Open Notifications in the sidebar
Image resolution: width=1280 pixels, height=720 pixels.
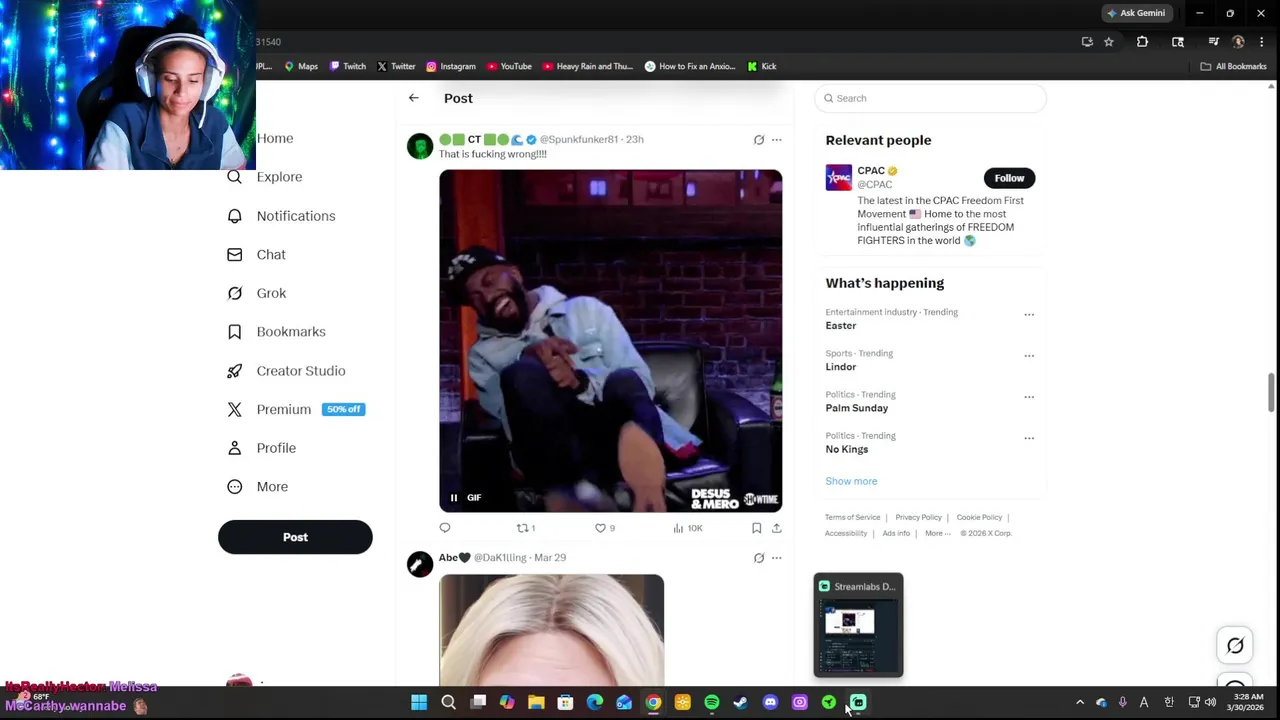point(296,216)
